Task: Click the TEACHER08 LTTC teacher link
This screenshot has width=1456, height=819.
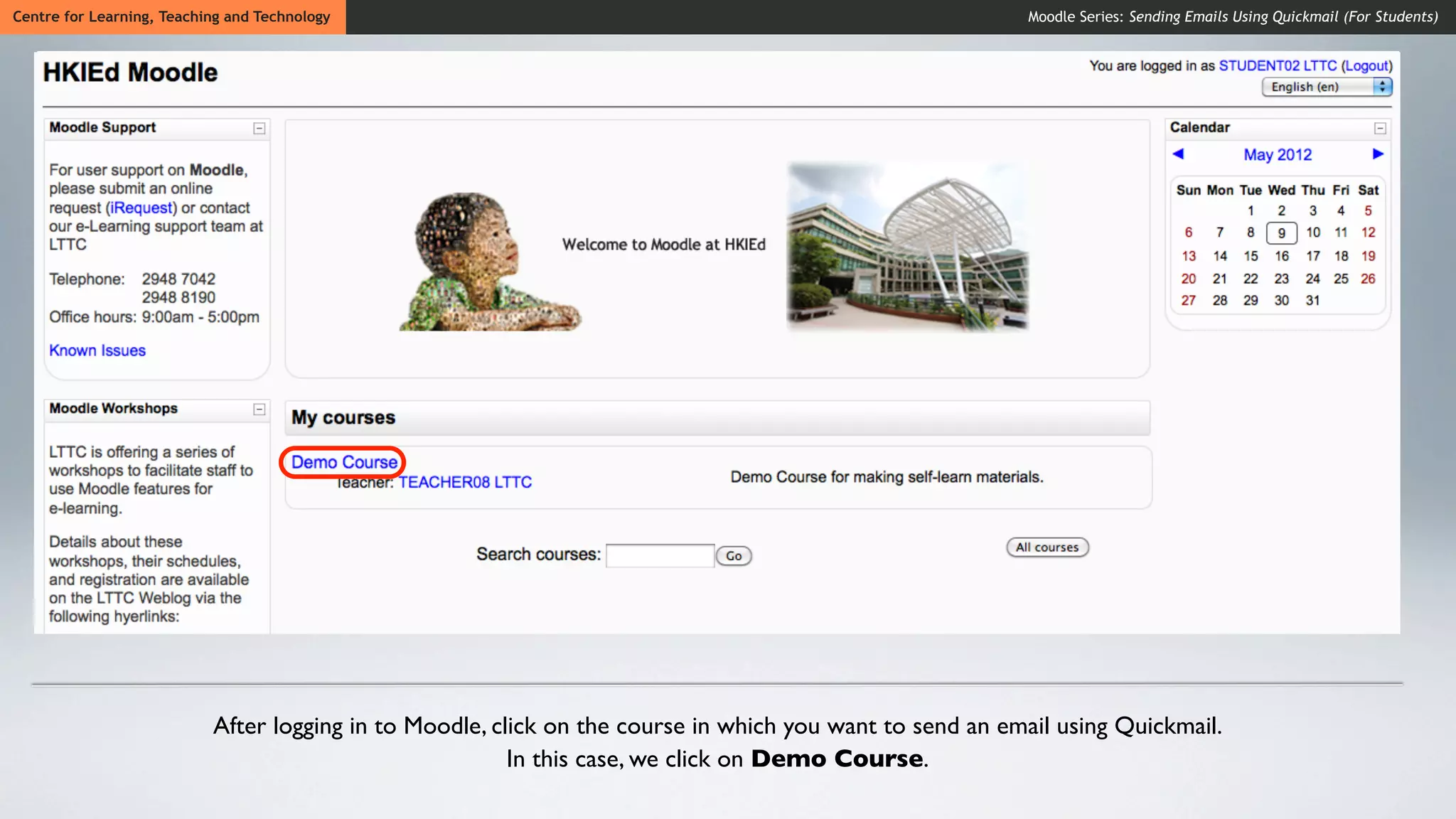Action: click(x=465, y=482)
